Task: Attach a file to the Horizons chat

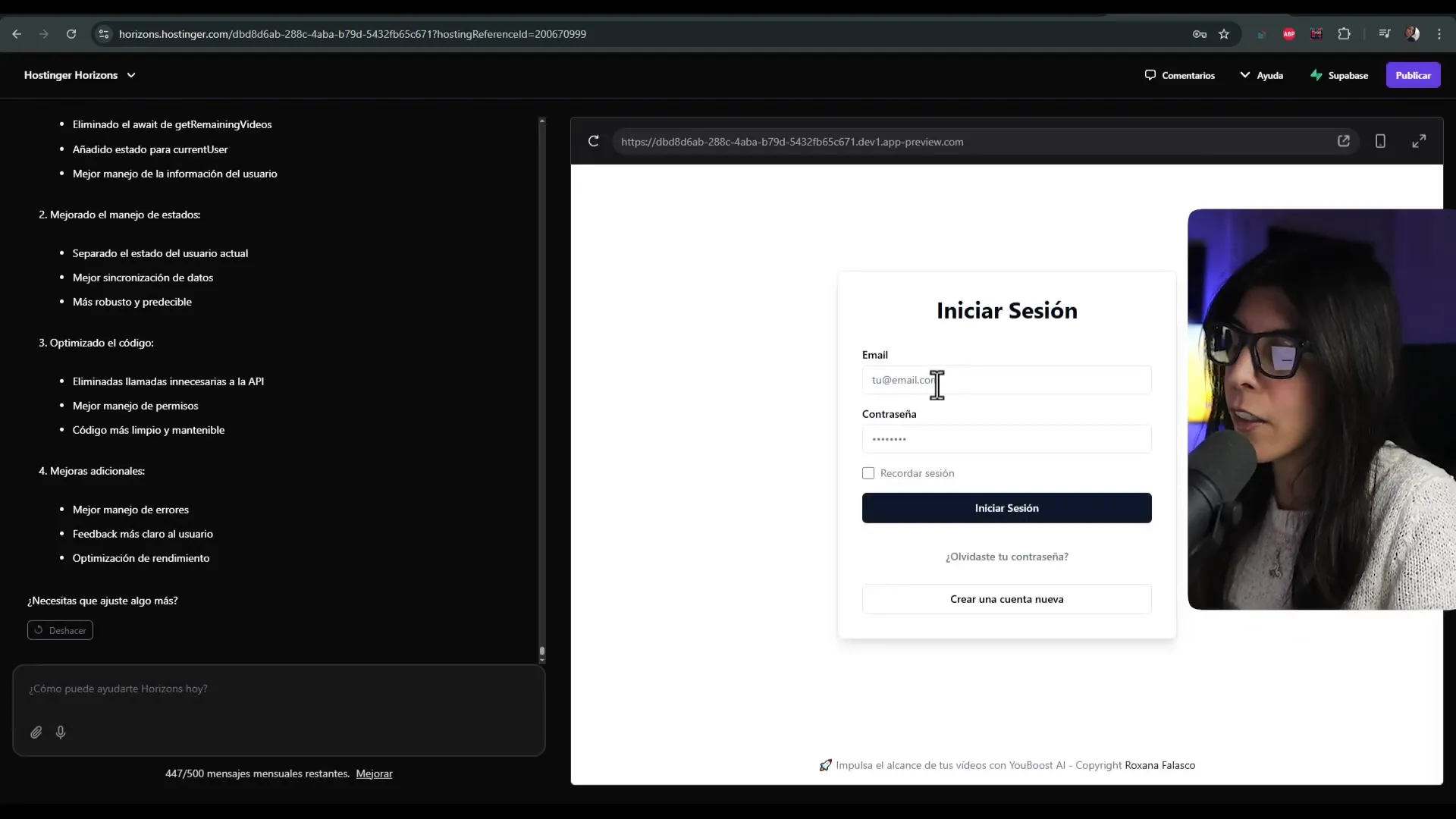Action: point(36,733)
